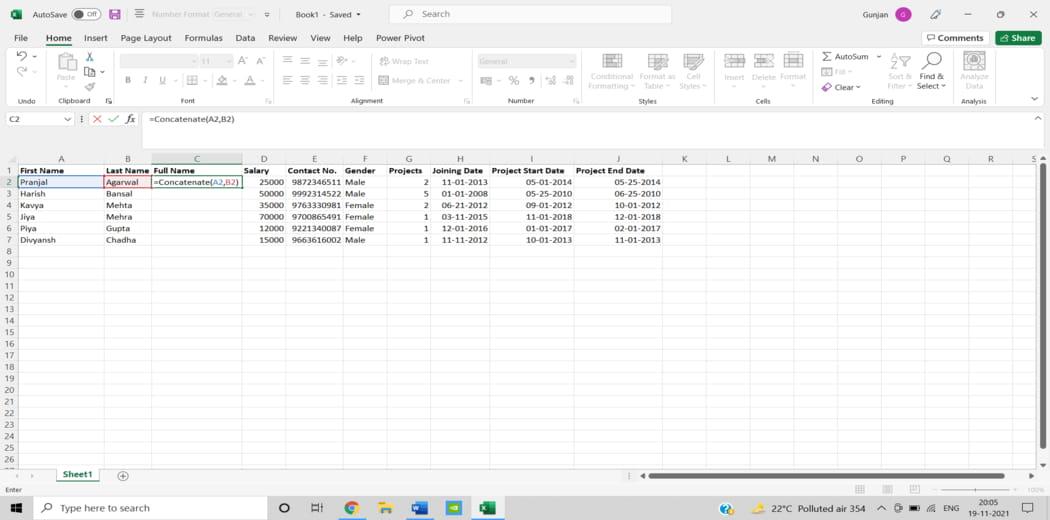Open the Clear dropdown menu
The width and height of the screenshot is (1050, 520).
coord(841,87)
